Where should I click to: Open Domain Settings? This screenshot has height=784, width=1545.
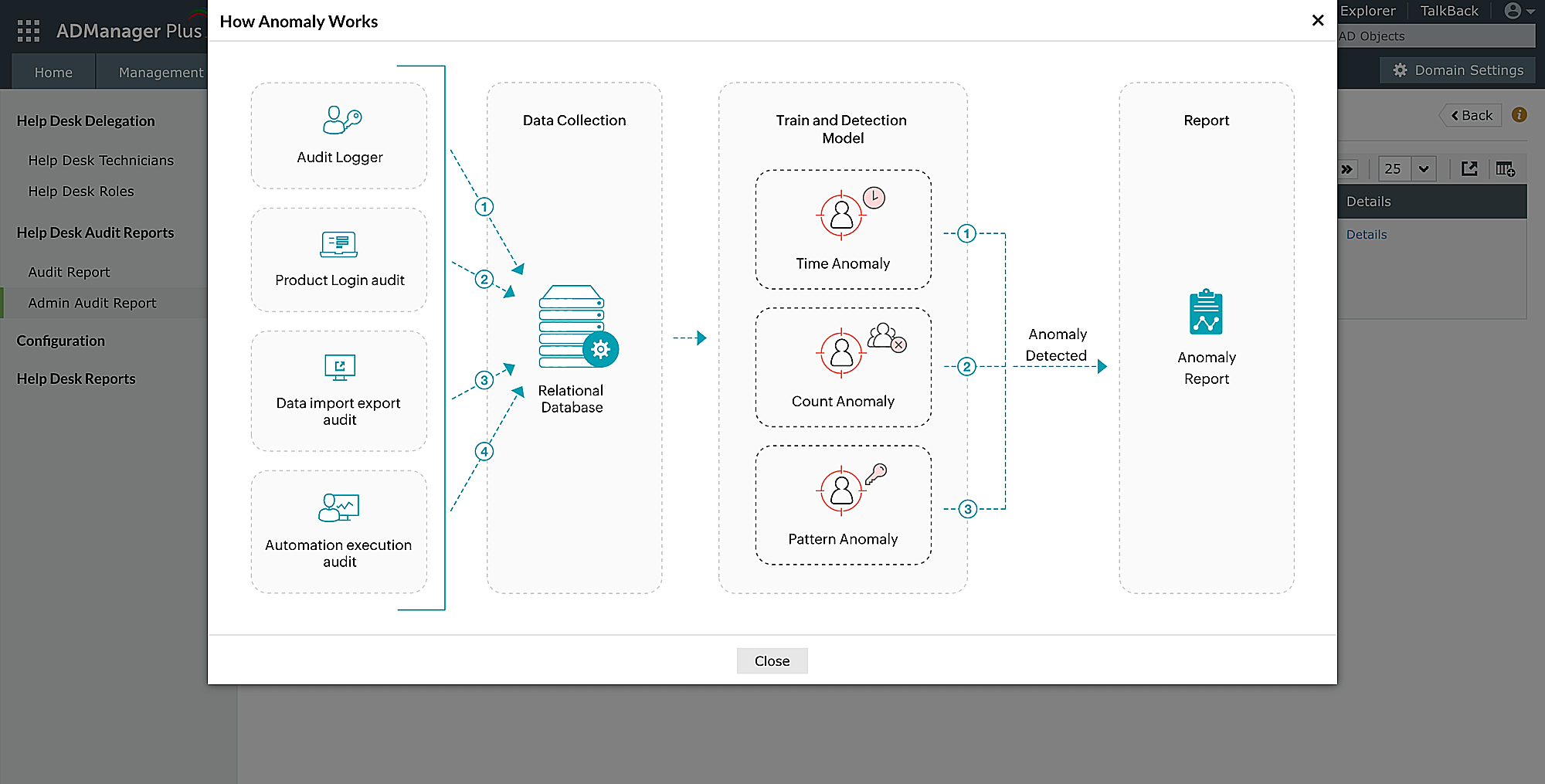pyautogui.click(x=1456, y=70)
